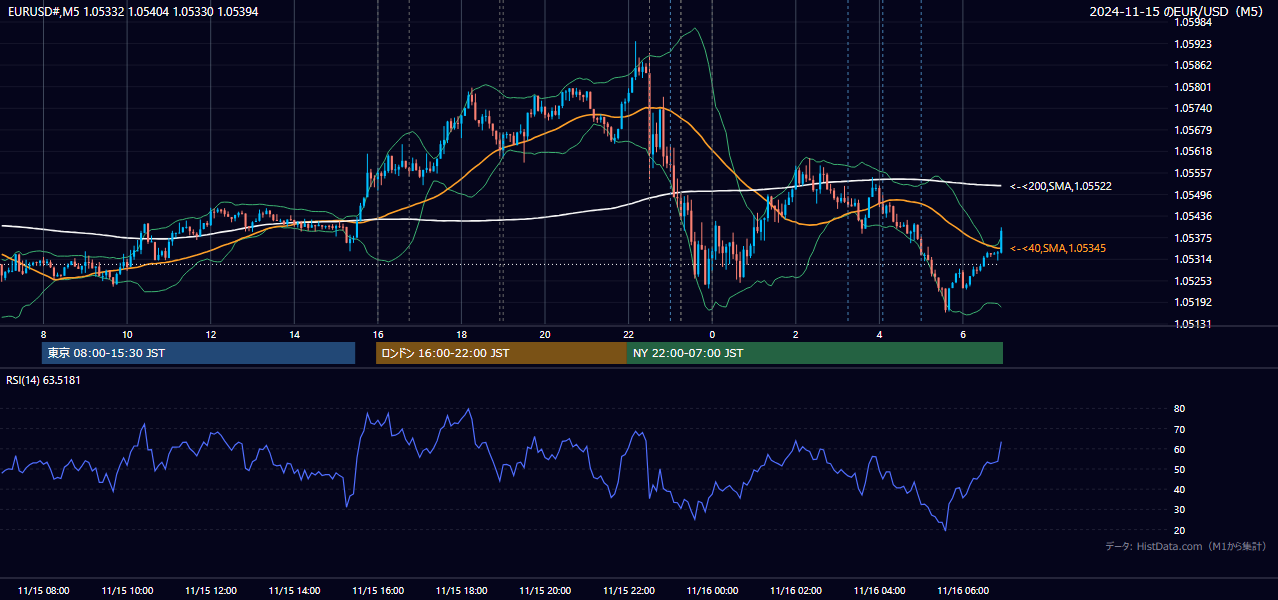Click the RSI 30 level label

(x=1179, y=510)
